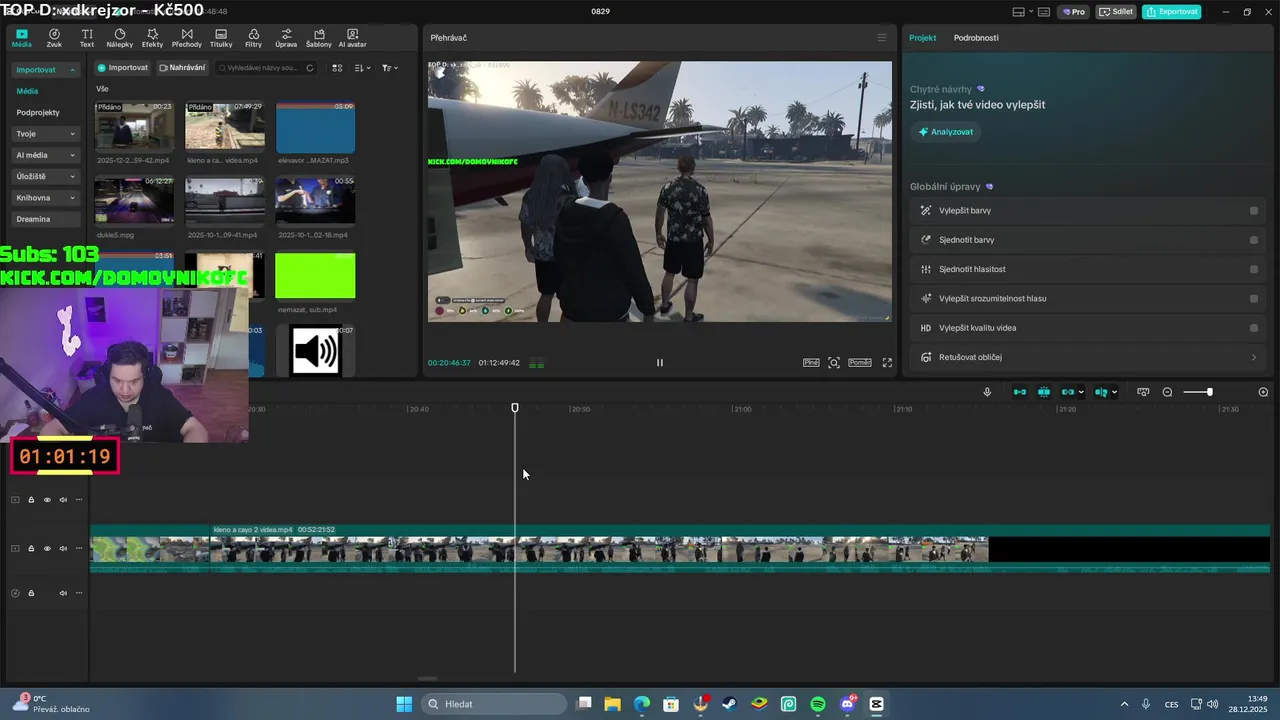The image size is (1280, 720).
Task: Click the Nahrávání record button
Action: (x=182, y=68)
